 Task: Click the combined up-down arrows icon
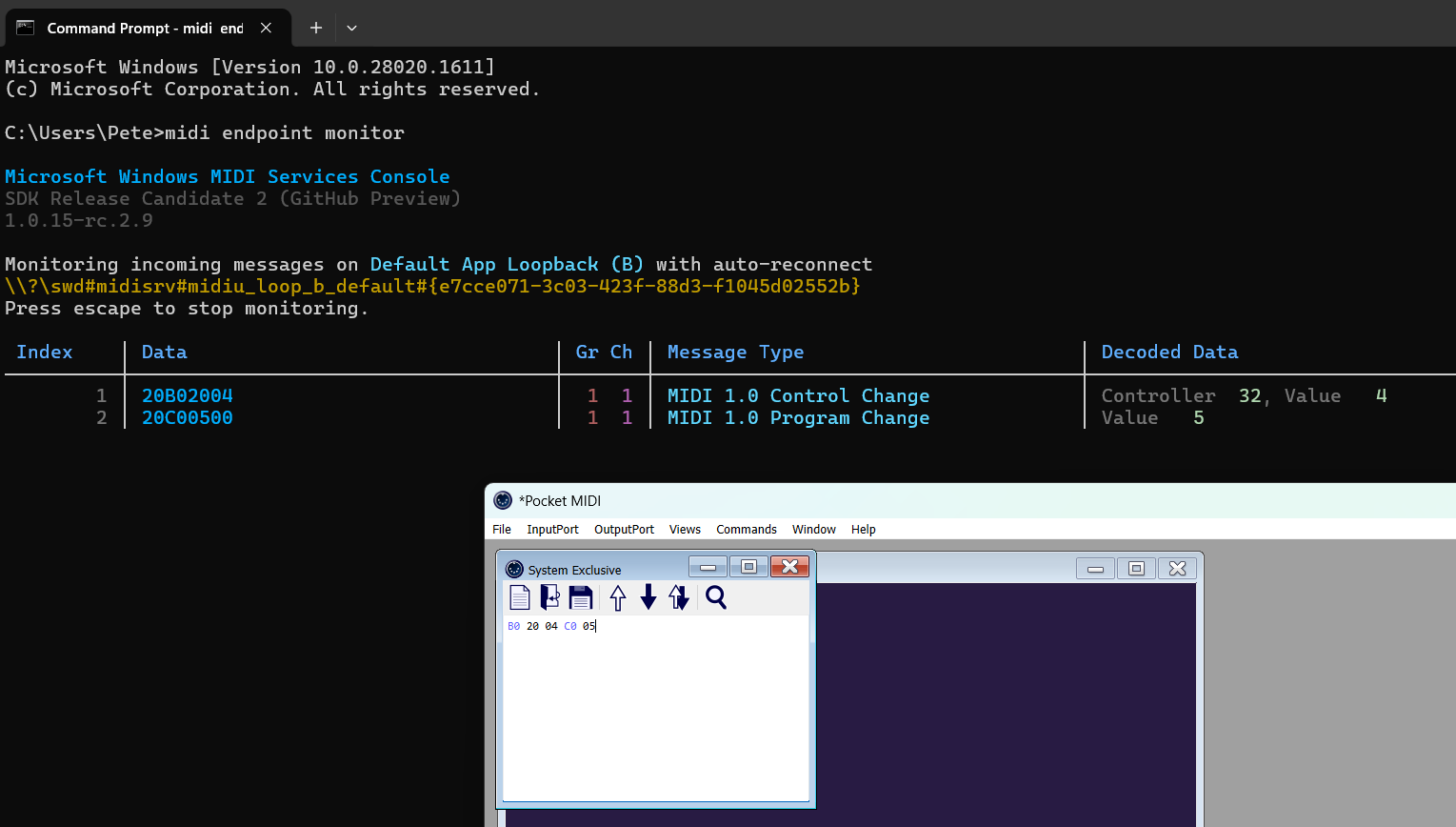point(679,597)
